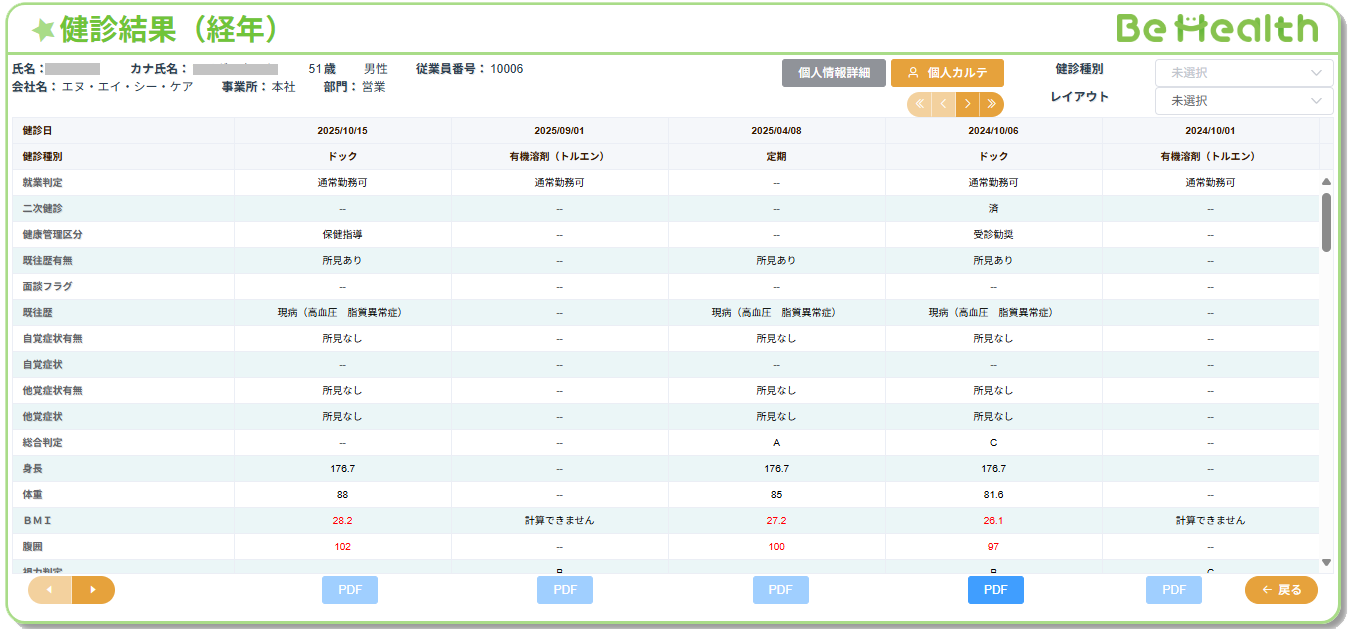1350x629 pixels.
Task: Go back with the 戻る button
Action: (x=1281, y=590)
